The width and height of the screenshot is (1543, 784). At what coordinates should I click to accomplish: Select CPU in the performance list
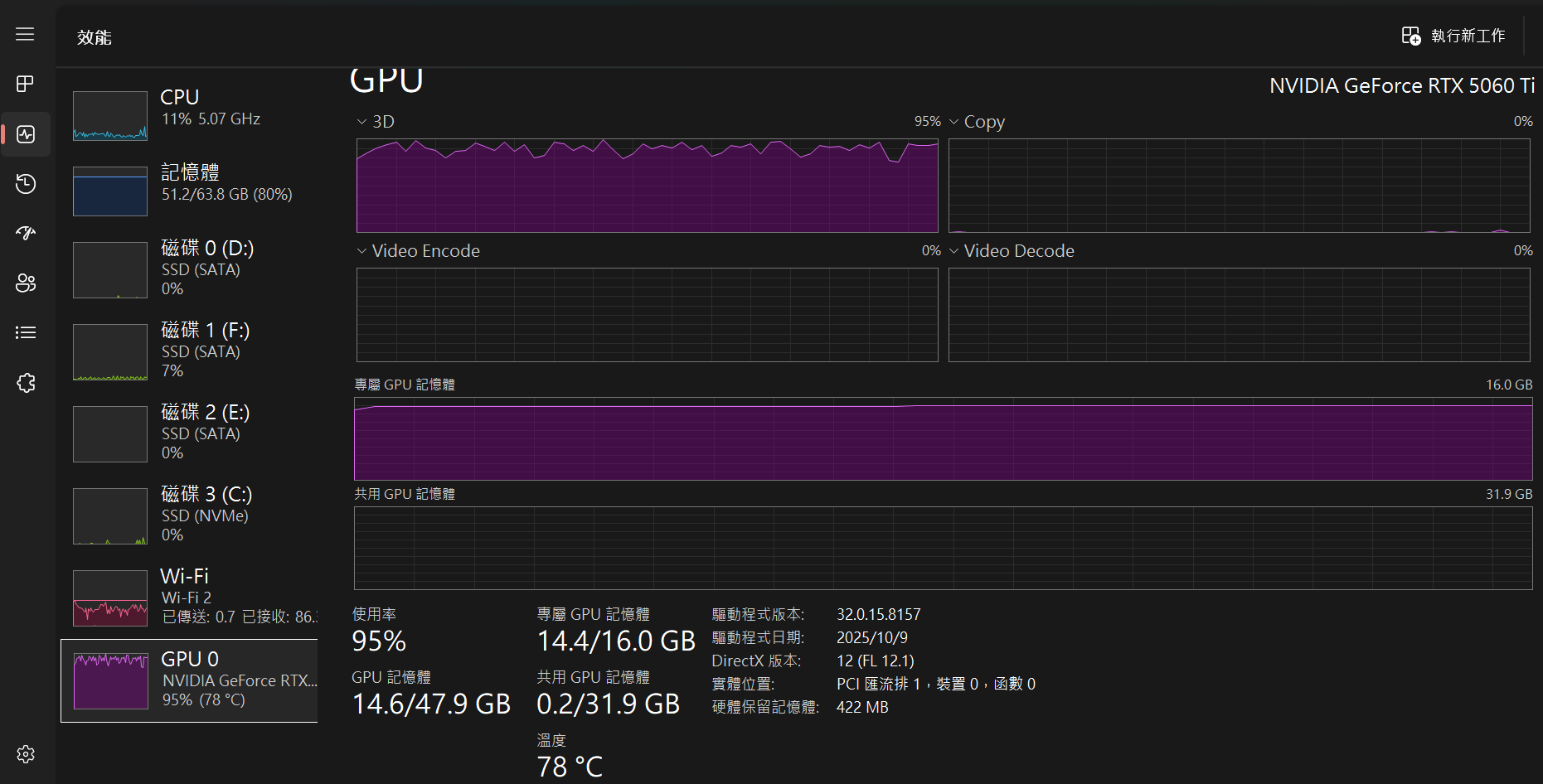[x=189, y=115]
